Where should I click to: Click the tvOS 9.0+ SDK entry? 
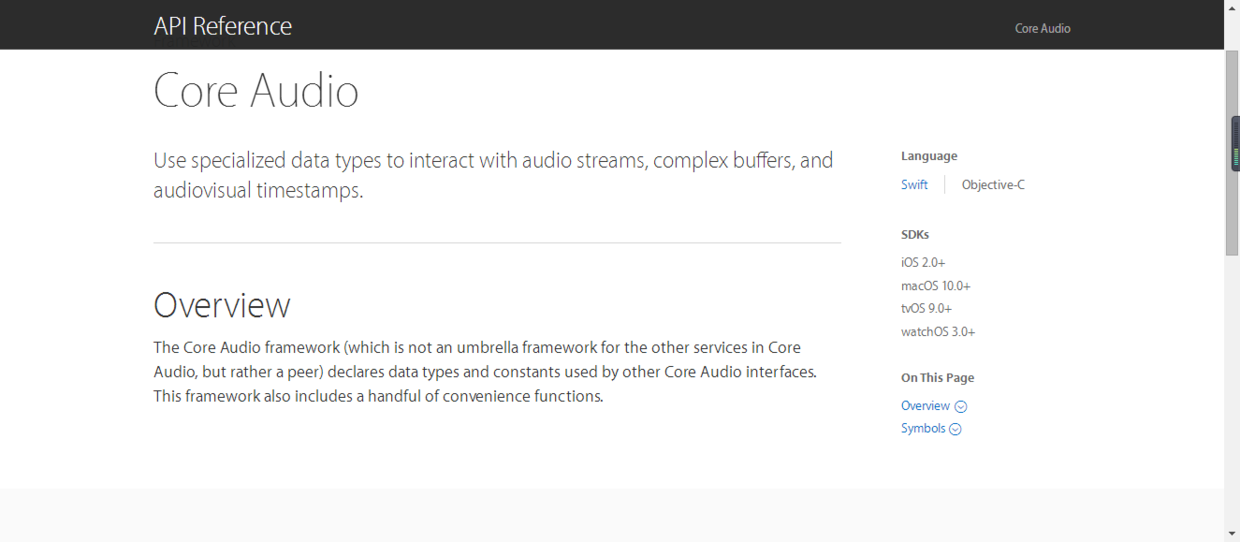(x=926, y=309)
